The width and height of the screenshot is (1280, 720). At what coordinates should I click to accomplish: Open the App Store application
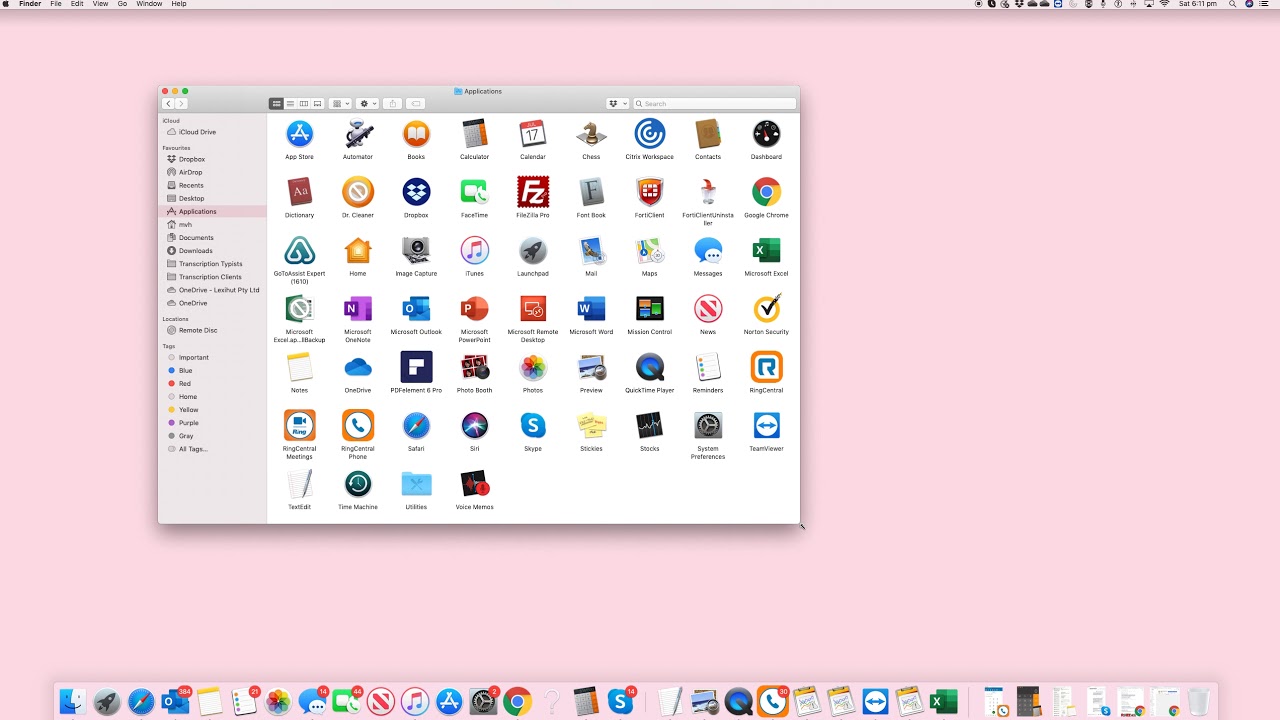click(x=299, y=134)
